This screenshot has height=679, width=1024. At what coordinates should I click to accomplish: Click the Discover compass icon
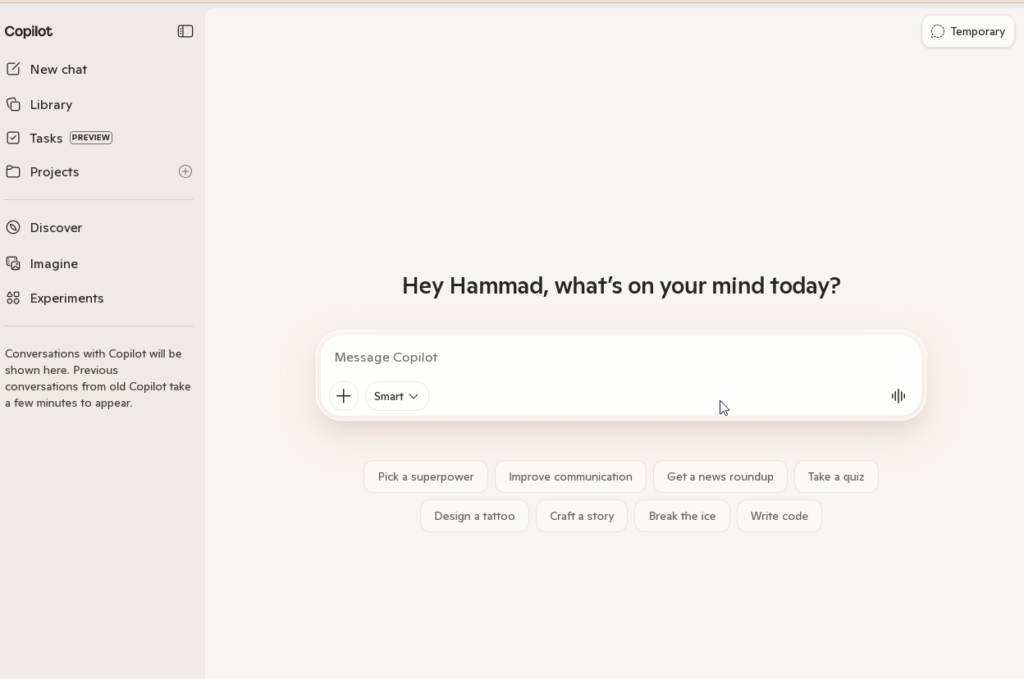coord(13,227)
